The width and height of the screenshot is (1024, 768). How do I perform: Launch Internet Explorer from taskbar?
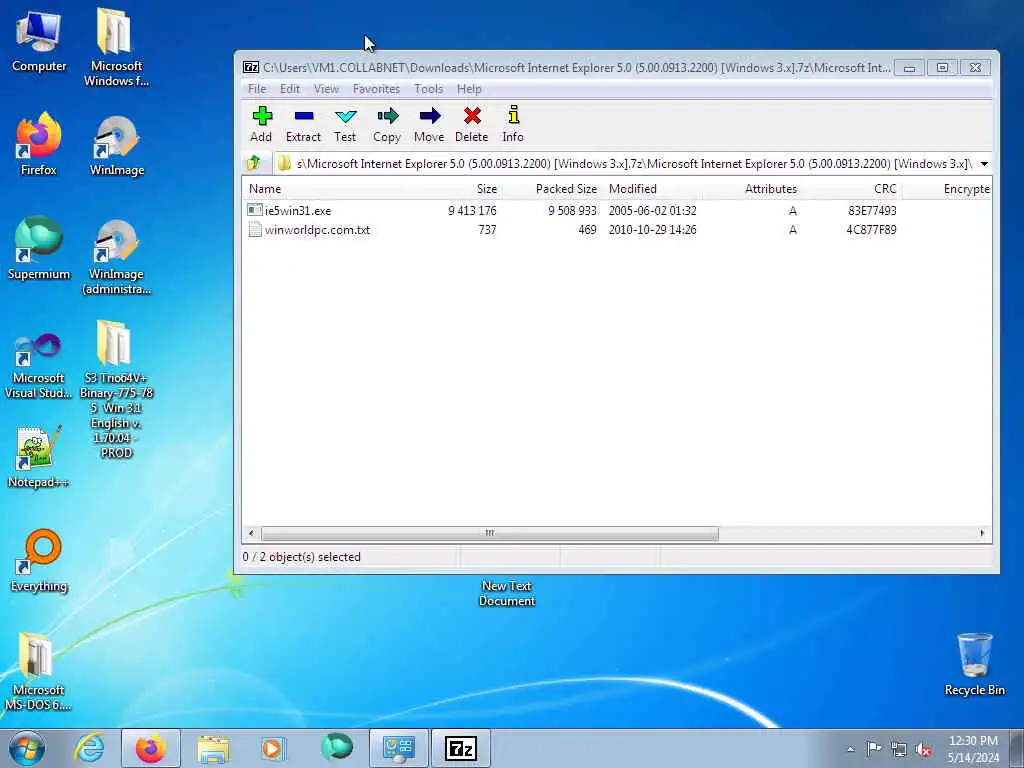(x=89, y=748)
